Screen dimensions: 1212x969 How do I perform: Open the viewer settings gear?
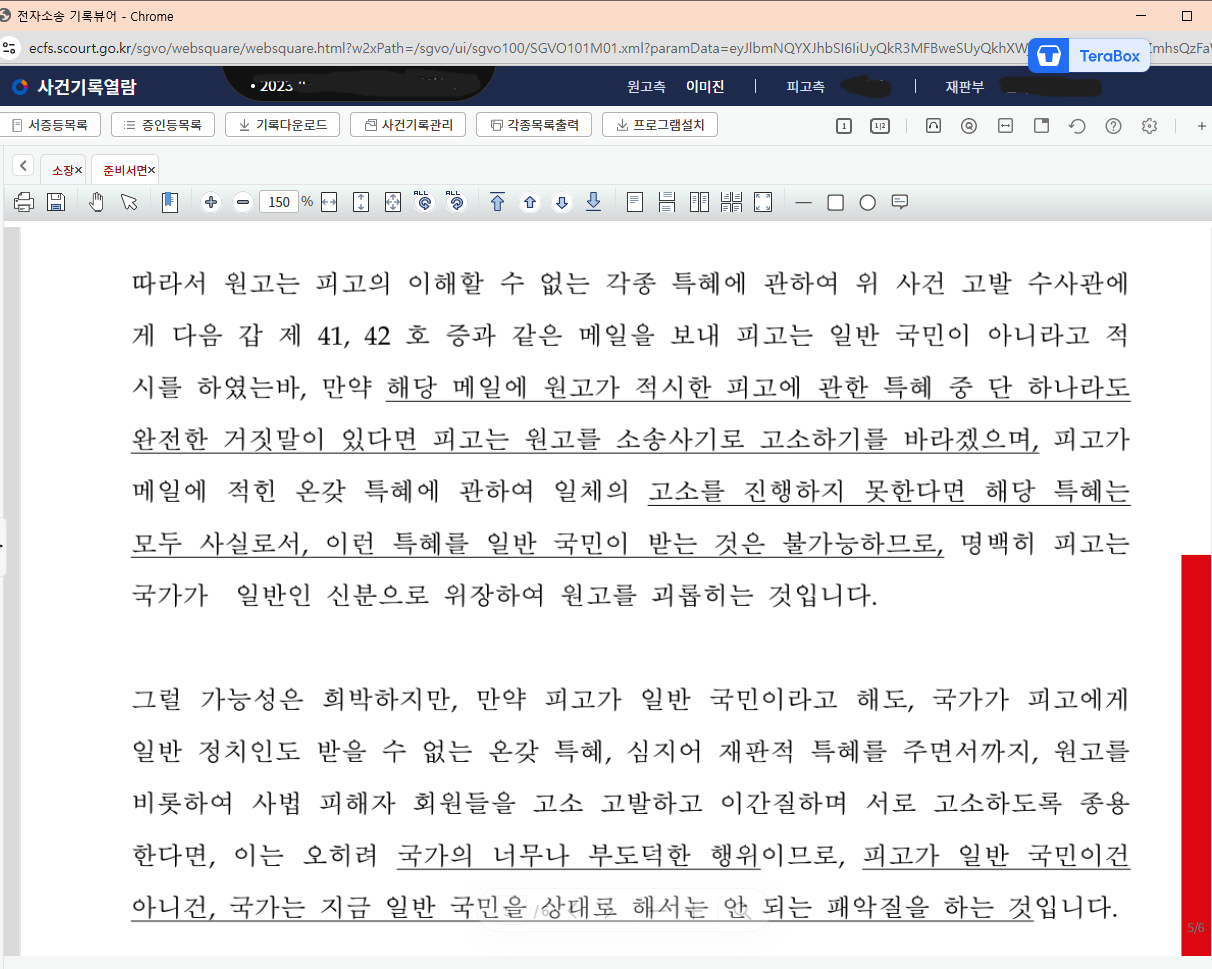[x=1149, y=126]
